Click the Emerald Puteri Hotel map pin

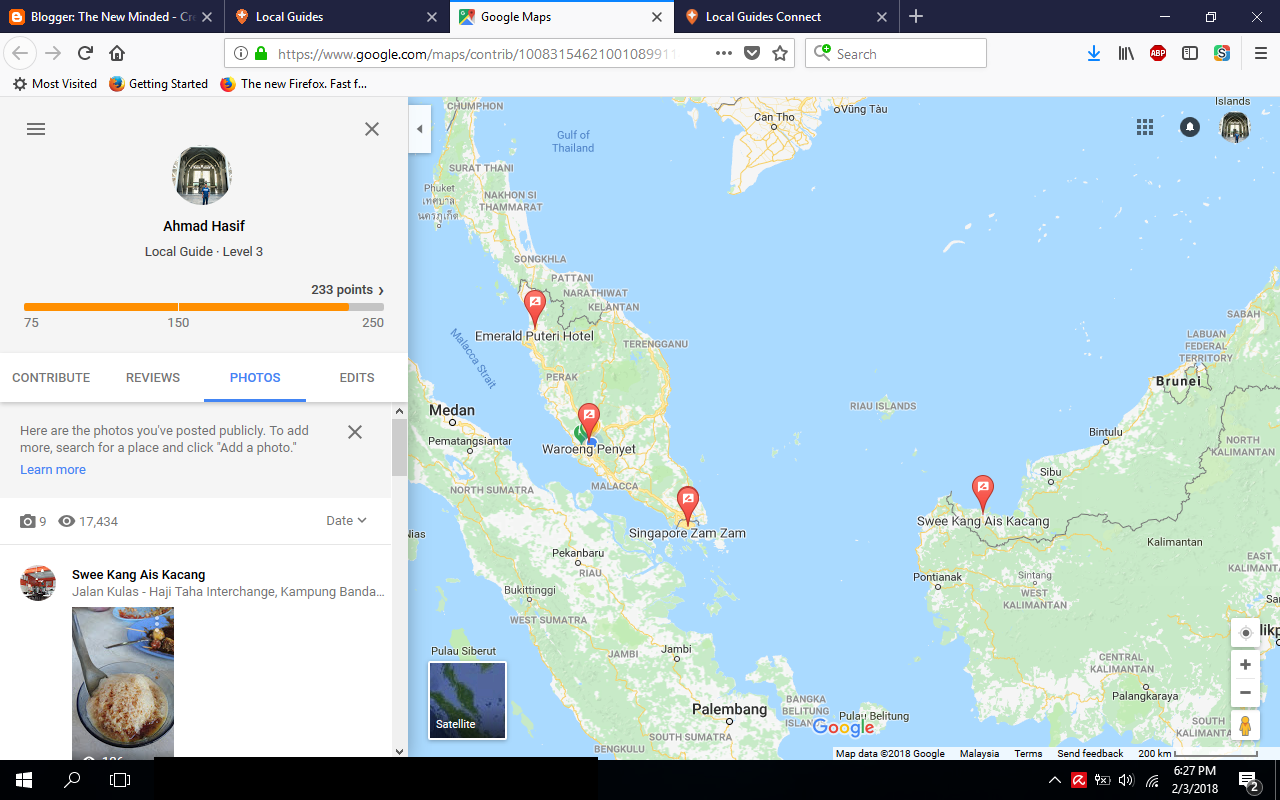pyautogui.click(x=535, y=309)
